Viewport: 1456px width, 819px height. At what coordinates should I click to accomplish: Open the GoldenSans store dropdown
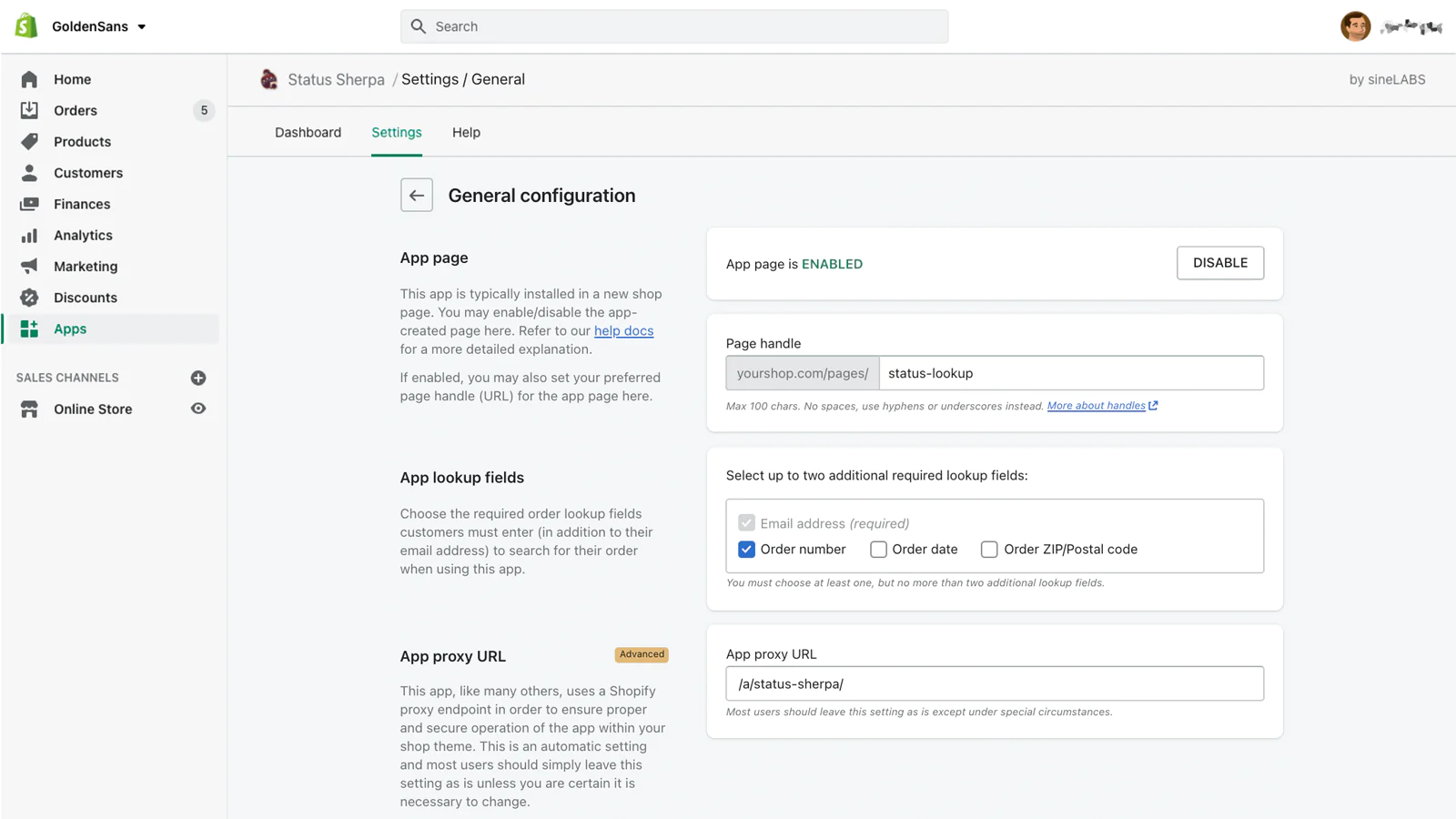click(99, 26)
